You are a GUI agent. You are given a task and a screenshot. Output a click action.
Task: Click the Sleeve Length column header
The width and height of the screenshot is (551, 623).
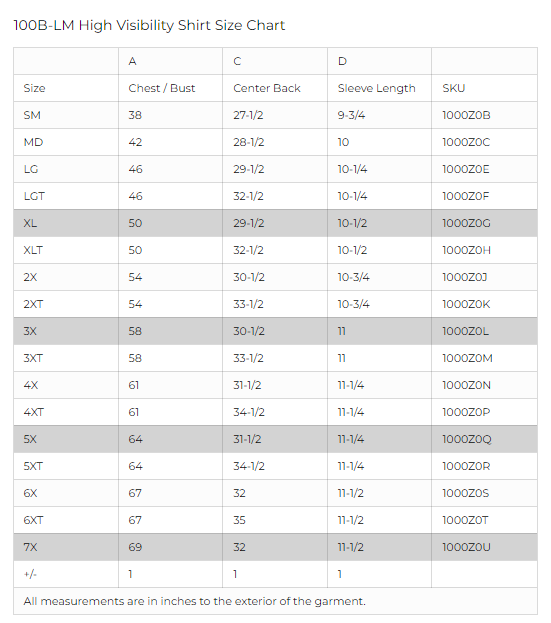pyautogui.click(x=376, y=88)
